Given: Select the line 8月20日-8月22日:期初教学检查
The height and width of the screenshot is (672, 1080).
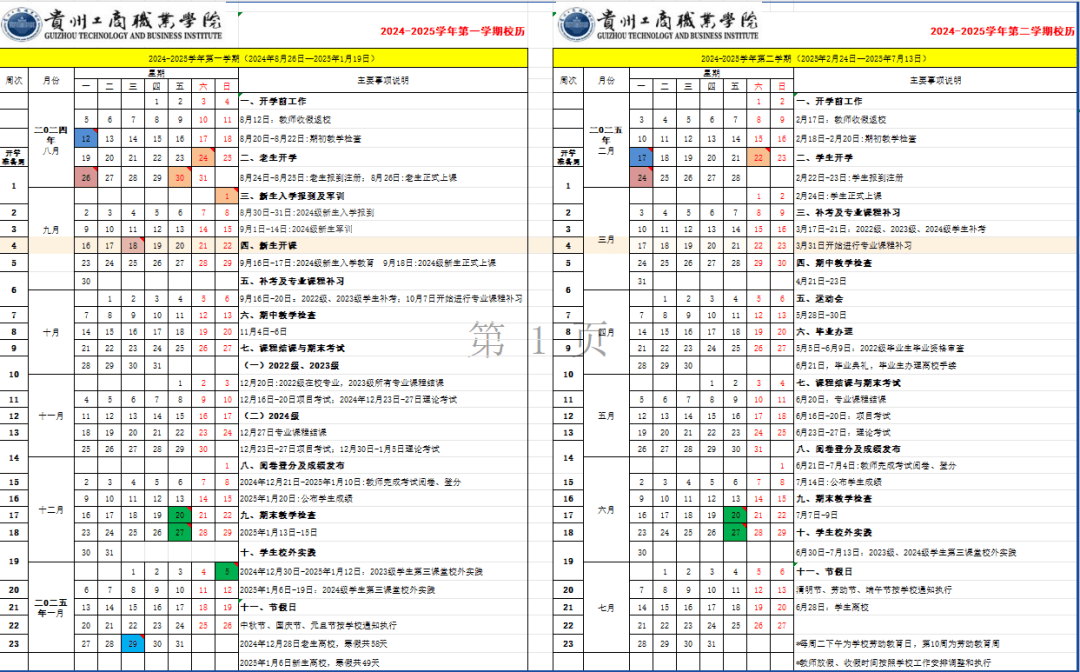Looking at the screenshot, I should coord(300,139).
